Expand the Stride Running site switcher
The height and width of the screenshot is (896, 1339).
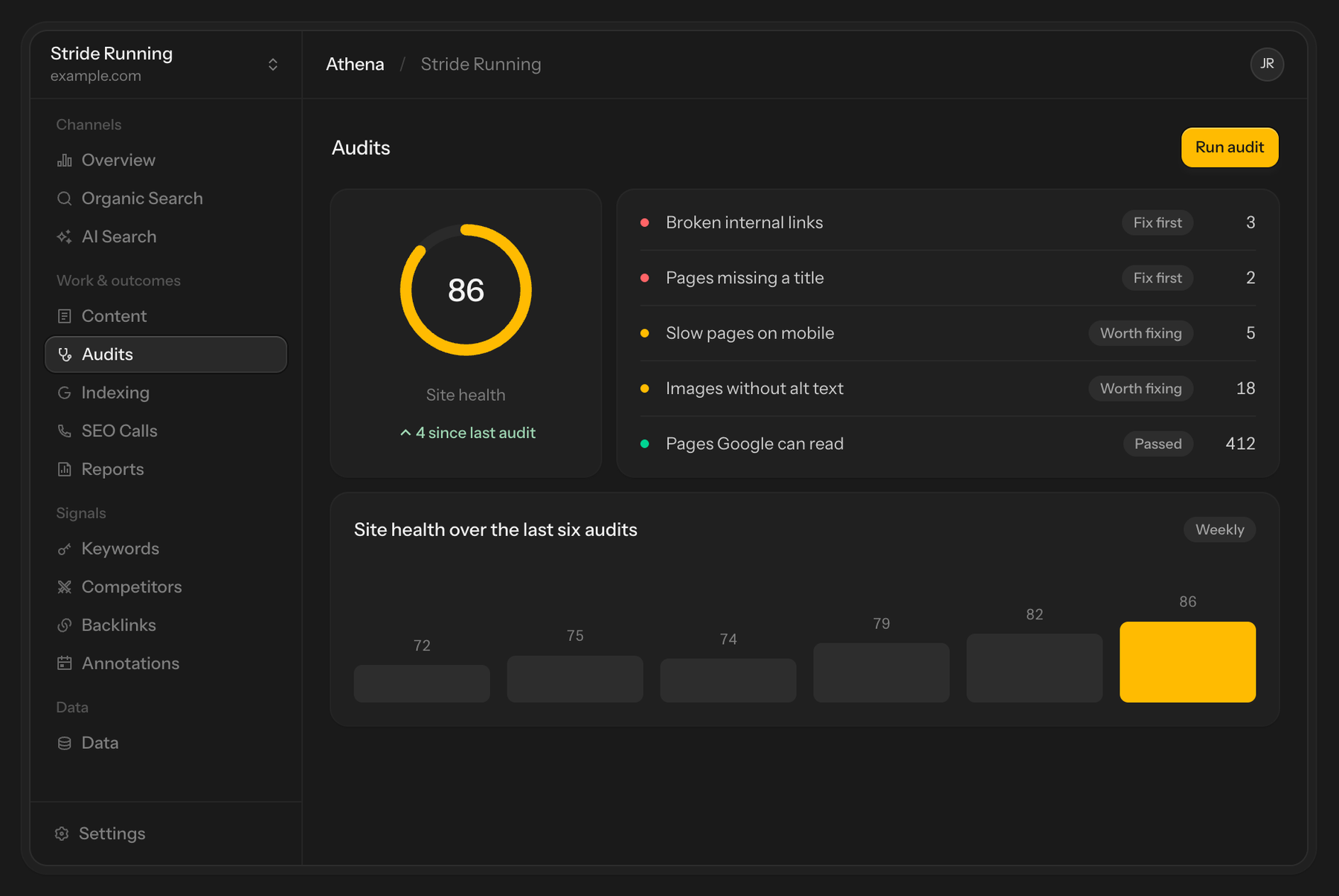(273, 65)
